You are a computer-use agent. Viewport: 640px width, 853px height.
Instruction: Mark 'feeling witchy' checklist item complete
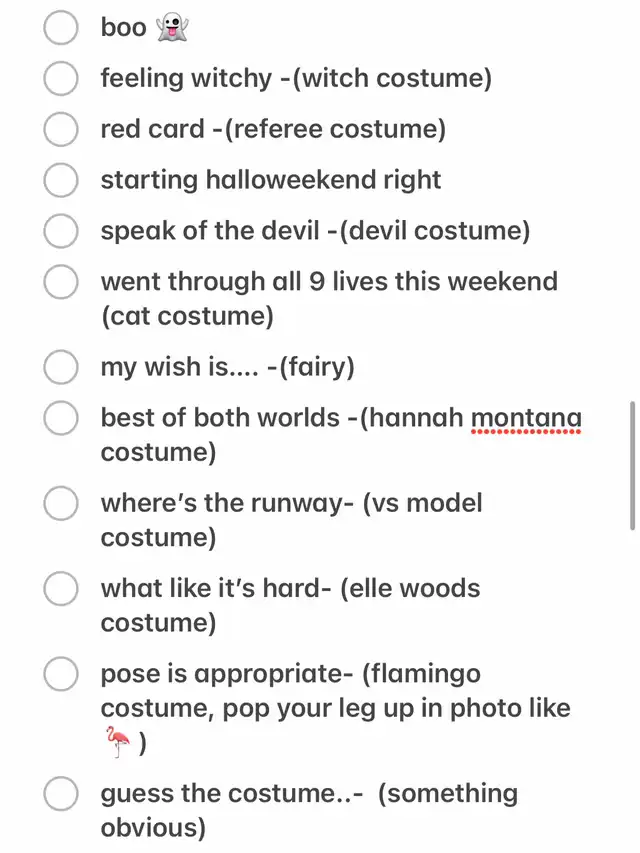tap(61, 78)
